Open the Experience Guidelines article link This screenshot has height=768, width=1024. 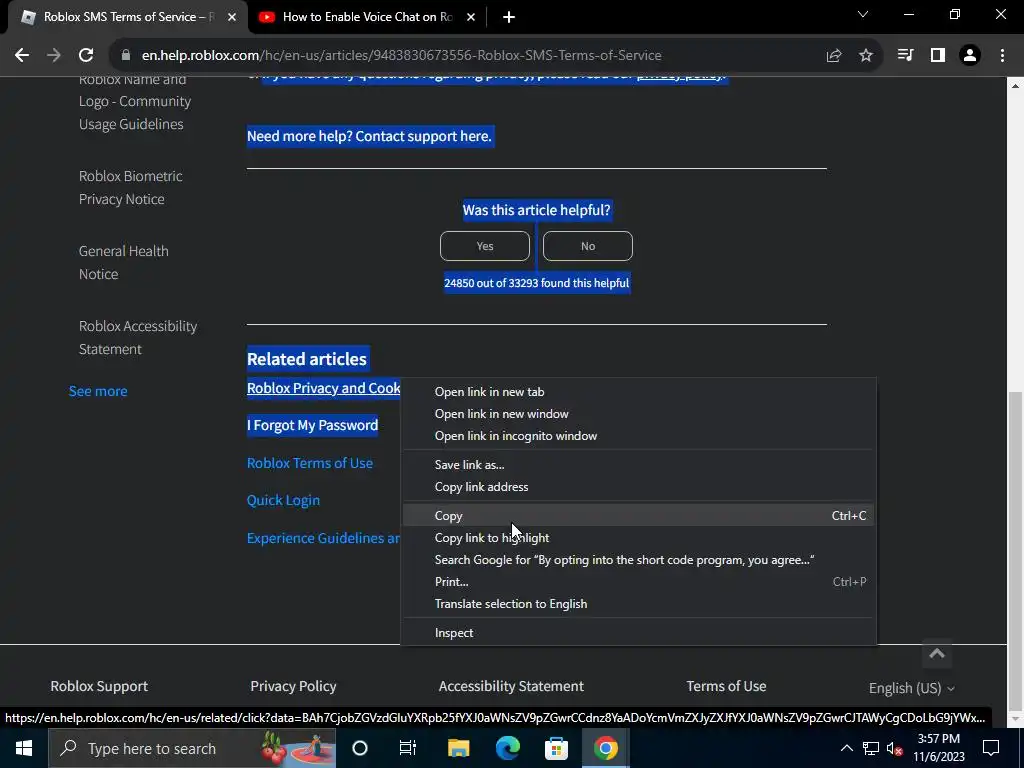323,538
